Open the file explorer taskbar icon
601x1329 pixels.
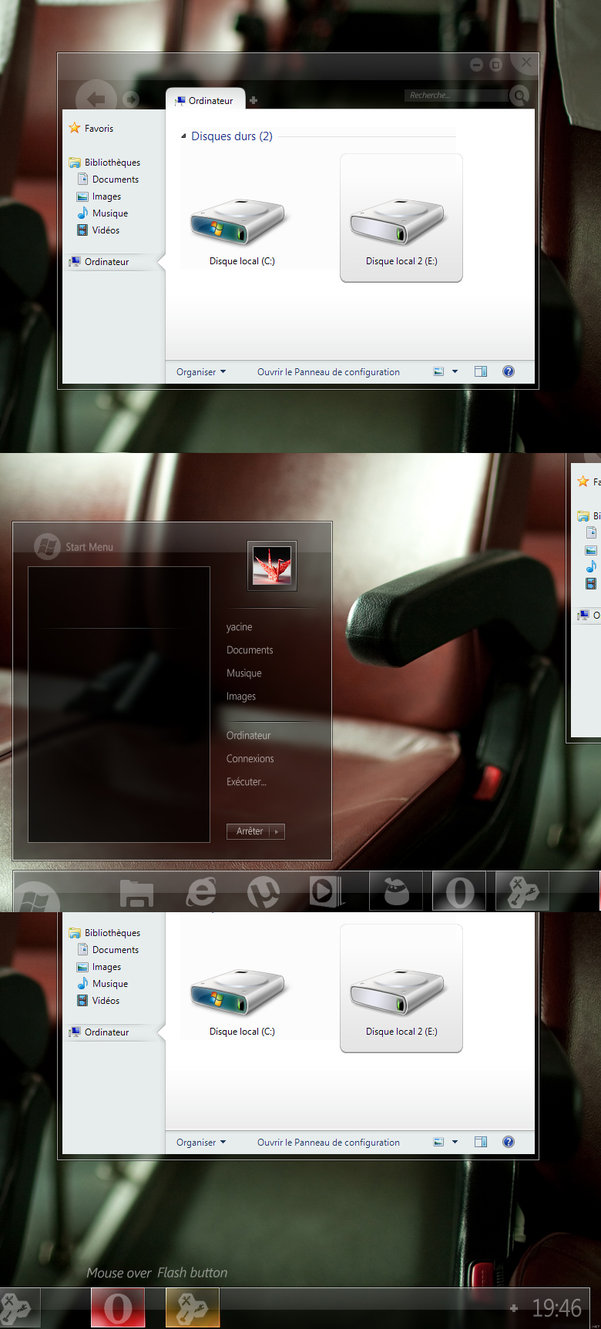point(136,892)
